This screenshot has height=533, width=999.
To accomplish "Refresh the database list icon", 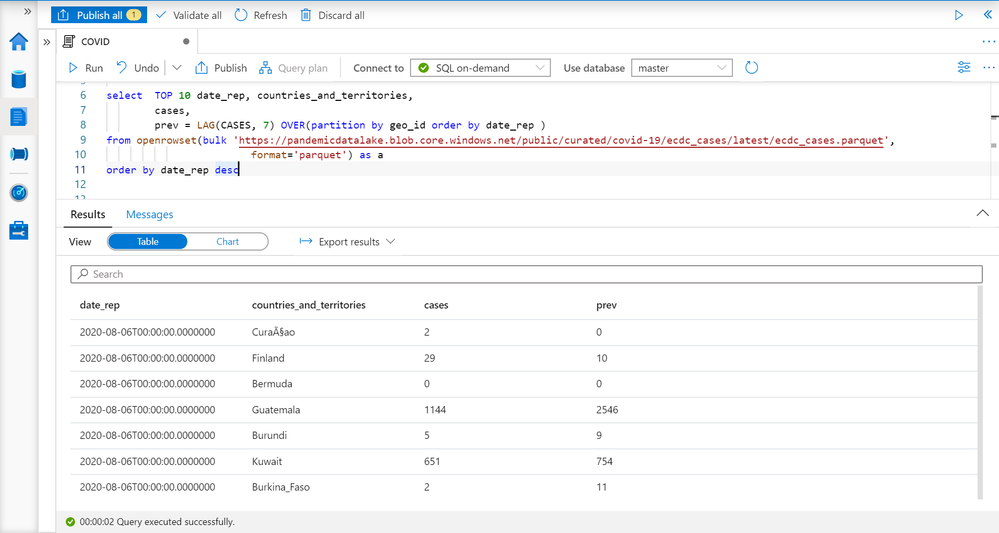I will (752, 68).
